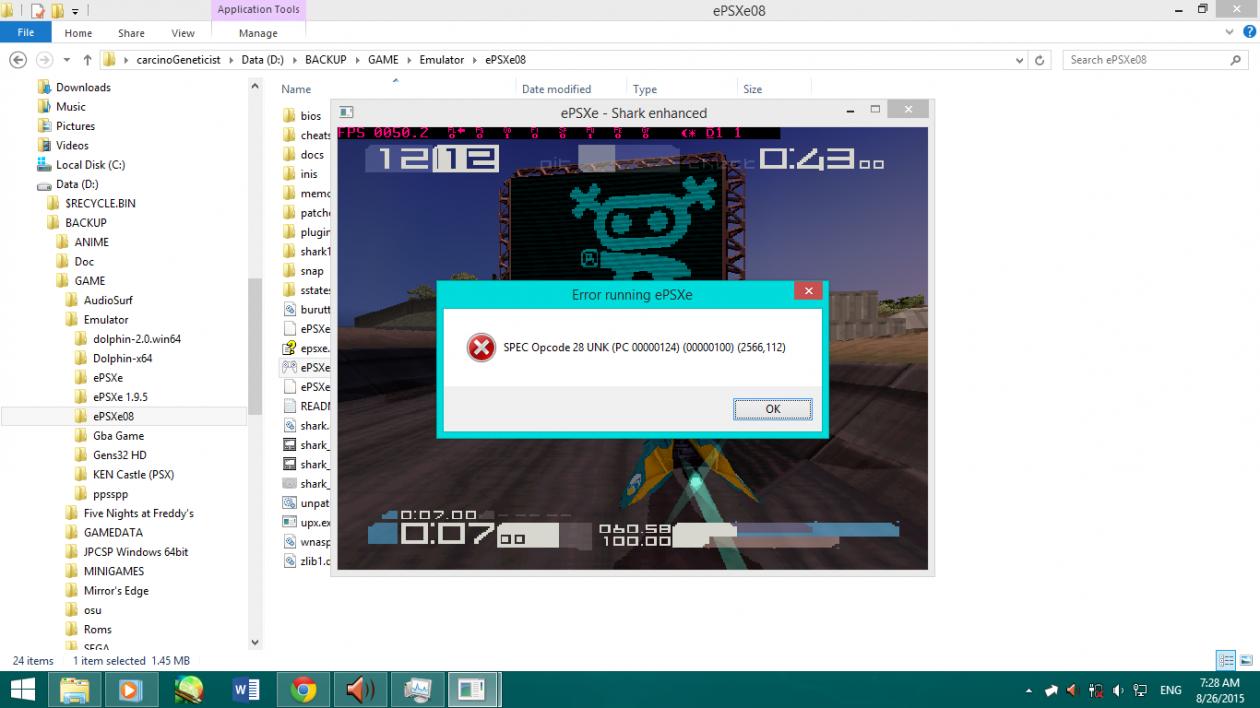Open the File ribbon tab

point(26,32)
